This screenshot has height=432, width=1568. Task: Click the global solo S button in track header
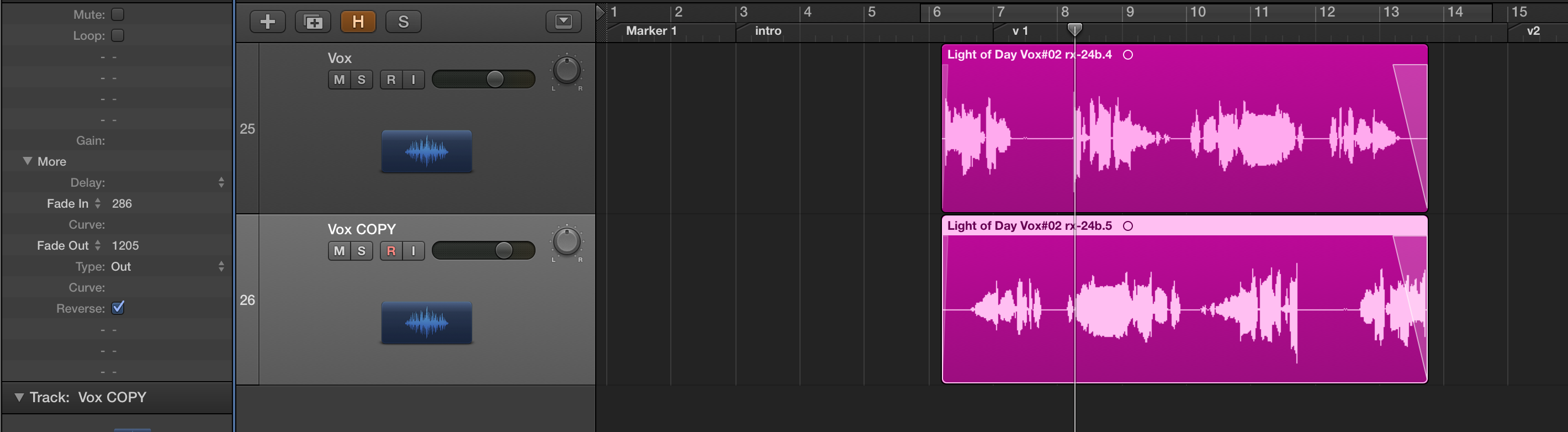click(x=403, y=22)
